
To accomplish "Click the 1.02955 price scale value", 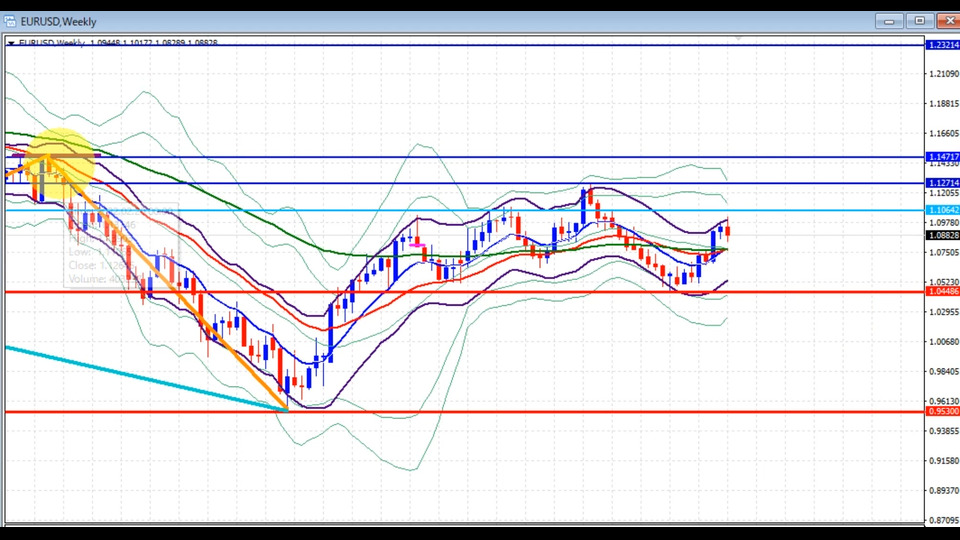I will click(943, 312).
